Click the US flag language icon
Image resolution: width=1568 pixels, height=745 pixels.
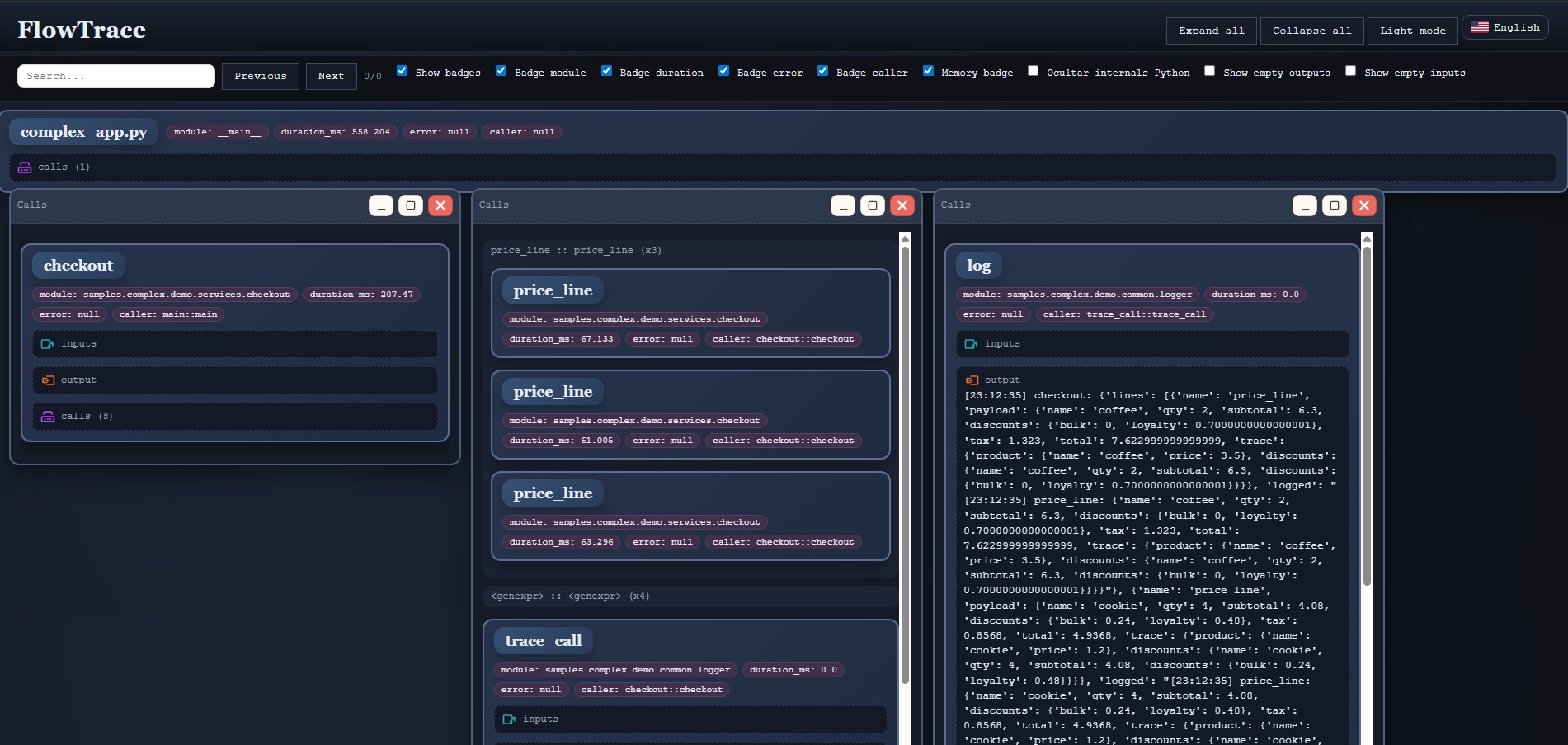pyautogui.click(x=1481, y=27)
